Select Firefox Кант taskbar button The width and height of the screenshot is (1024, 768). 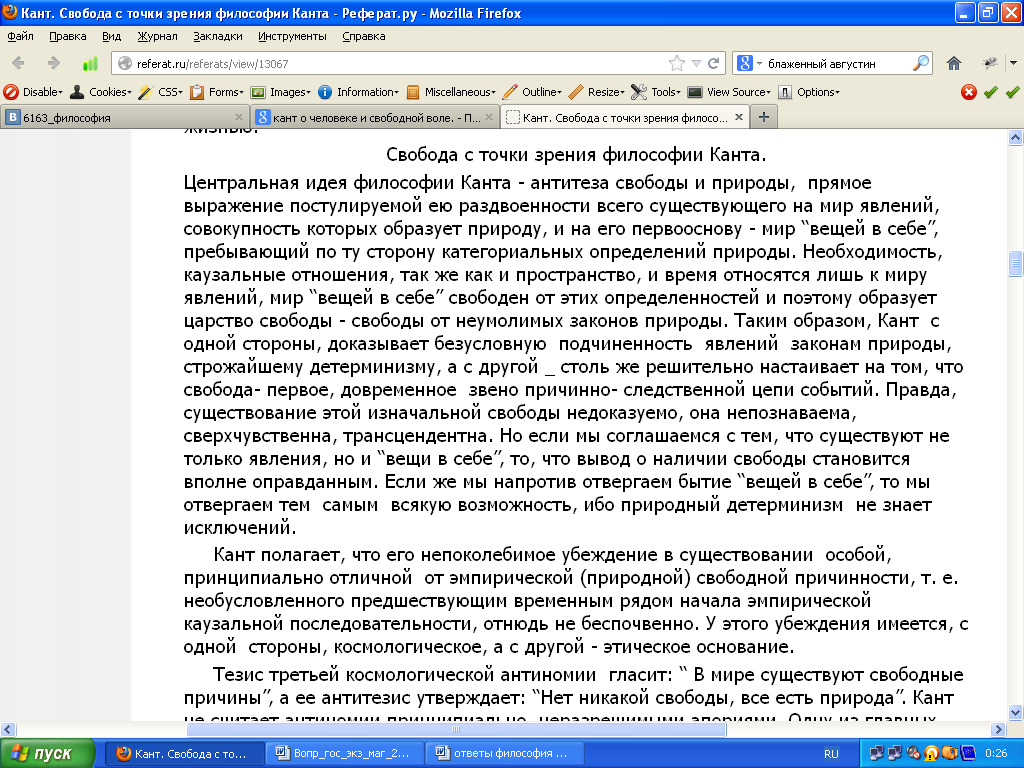[x=184, y=753]
